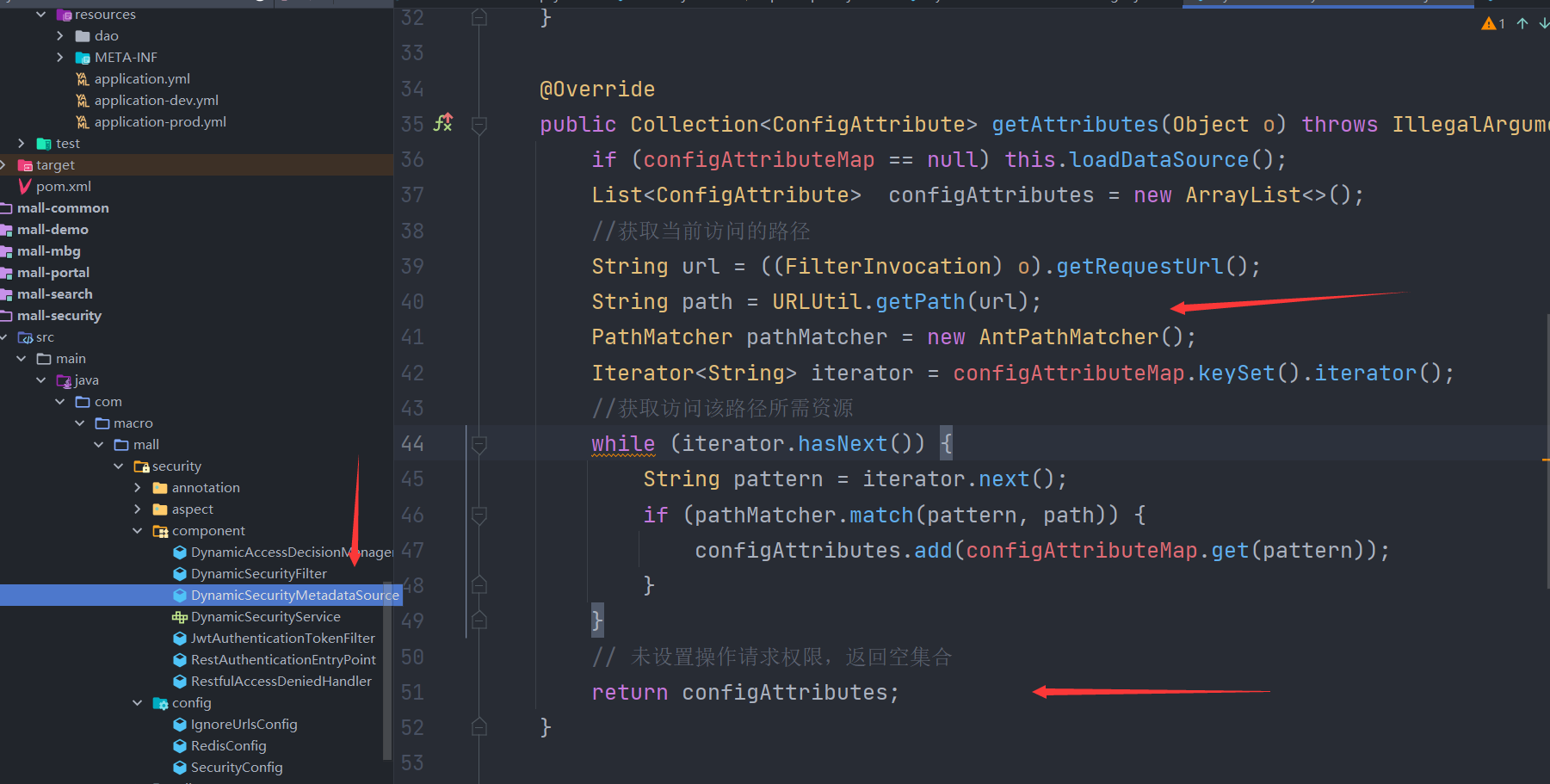Collapse the main folder arrow
Viewport: 1550px width, 784px height.
22,358
